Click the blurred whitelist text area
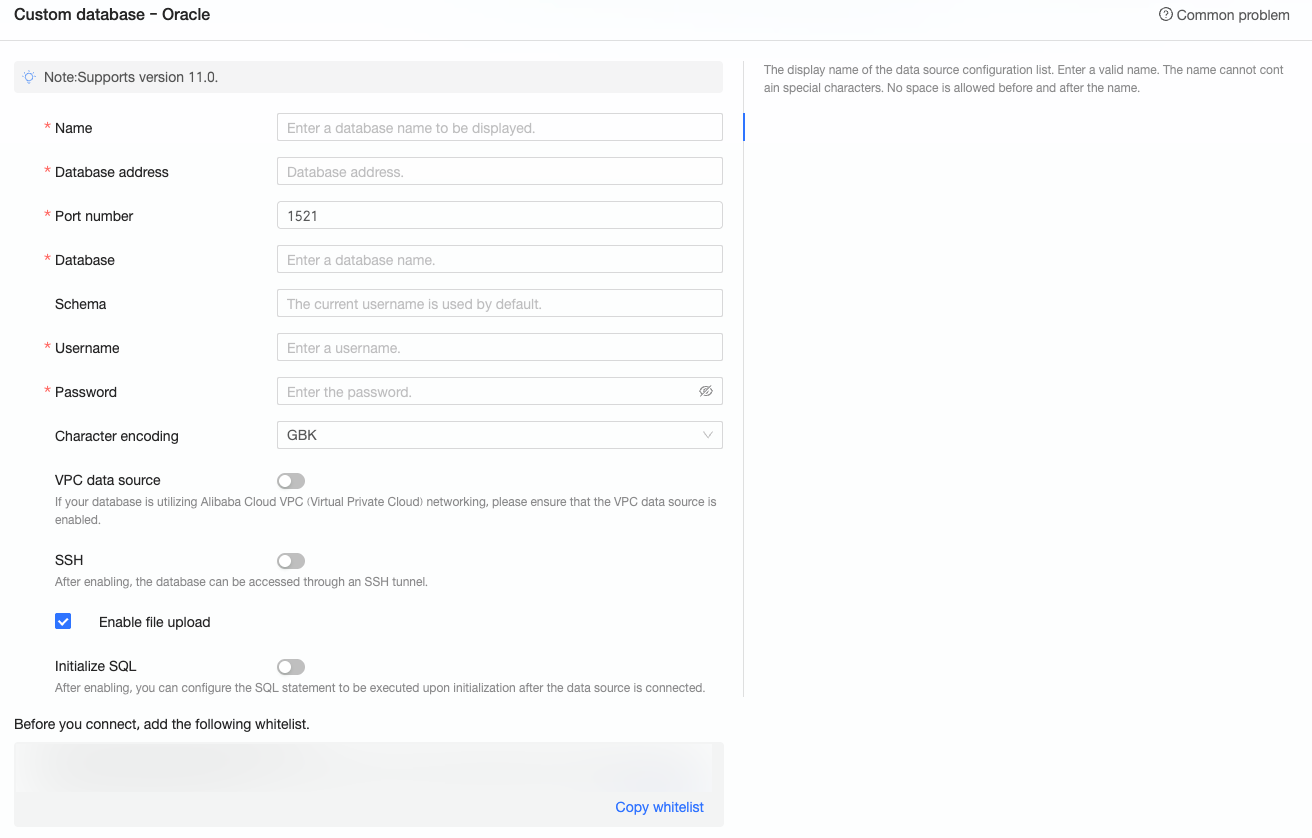 coord(368,769)
